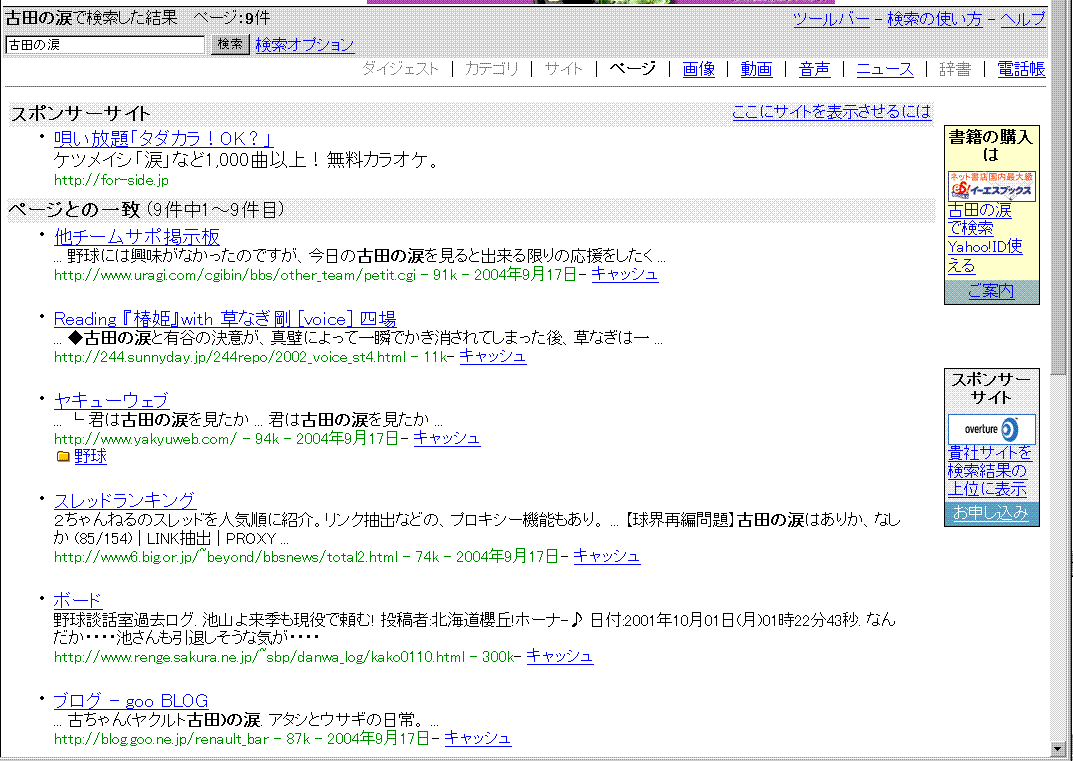Click お申し込み in the sponsor box
This screenshot has height=761, width=1073.
click(x=991, y=513)
